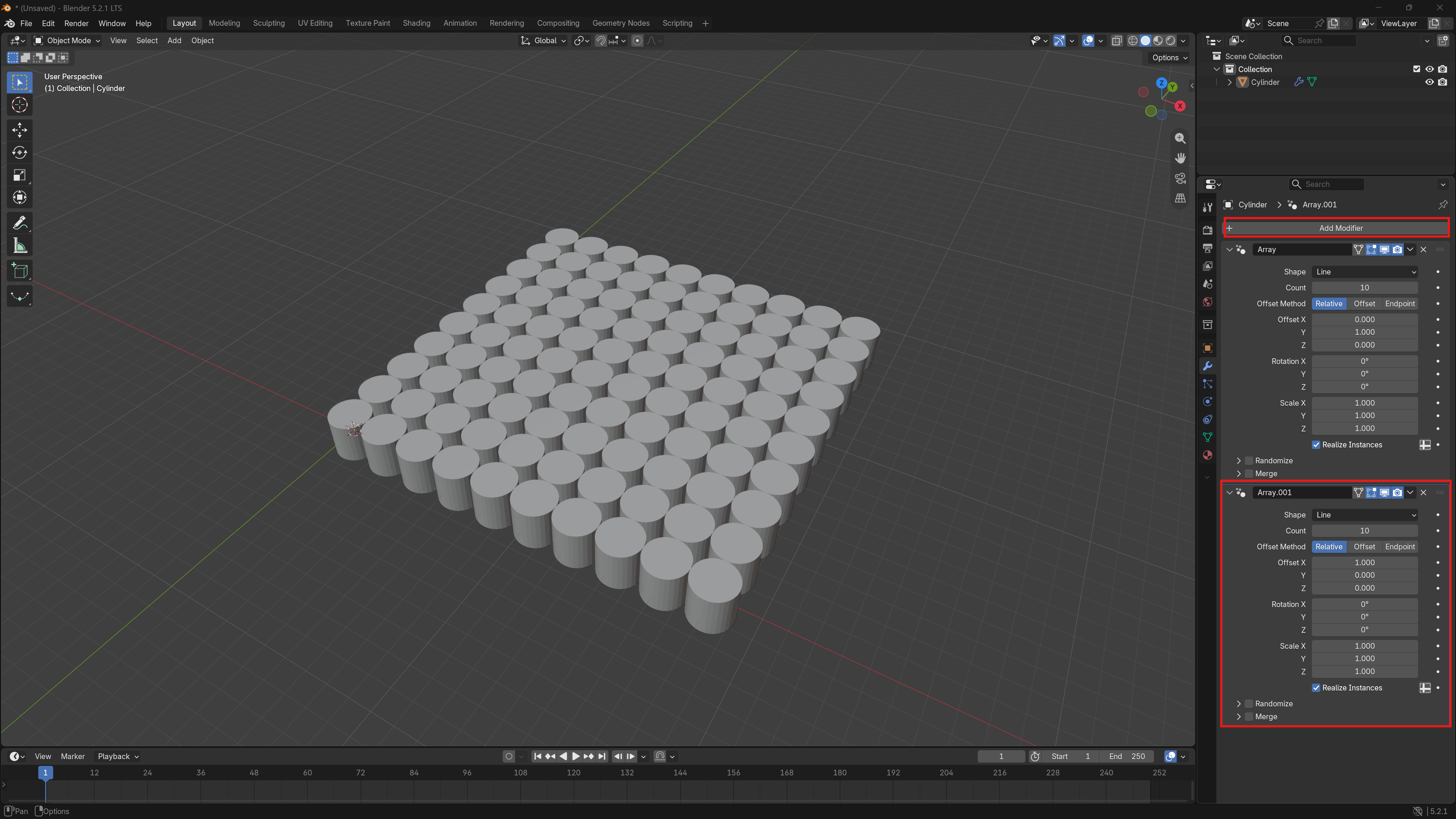1456x819 pixels.
Task: Toggle camera view icon in viewport
Action: [x=1180, y=178]
